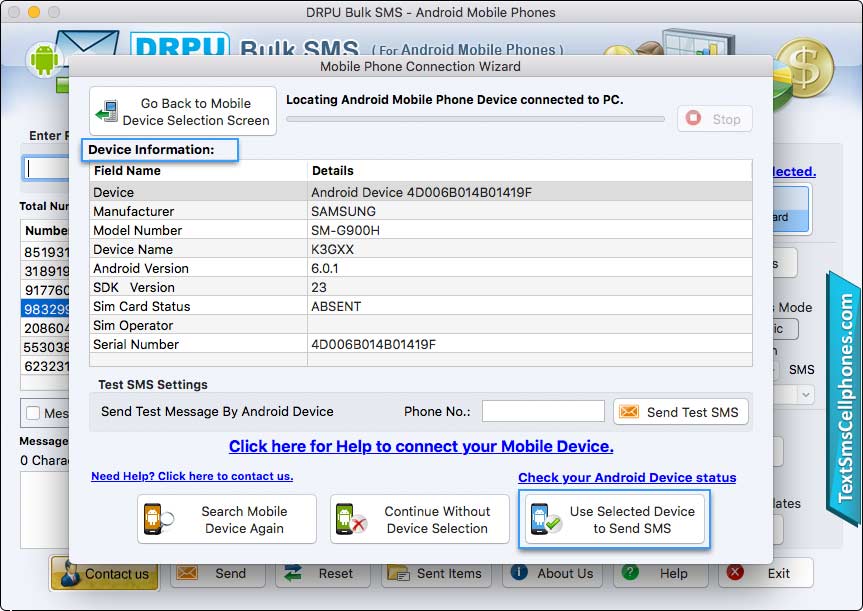Open Need Help contact us link

192,476
